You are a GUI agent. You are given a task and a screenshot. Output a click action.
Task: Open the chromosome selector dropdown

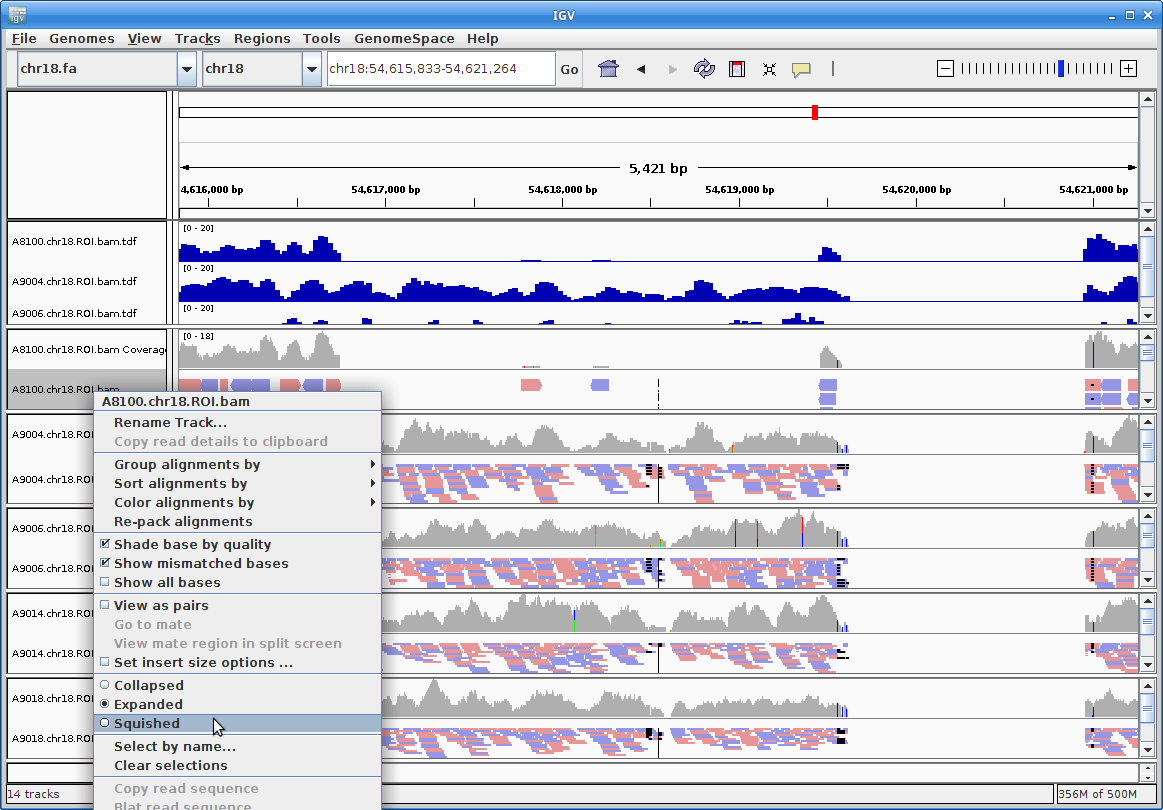click(x=311, y=68)
